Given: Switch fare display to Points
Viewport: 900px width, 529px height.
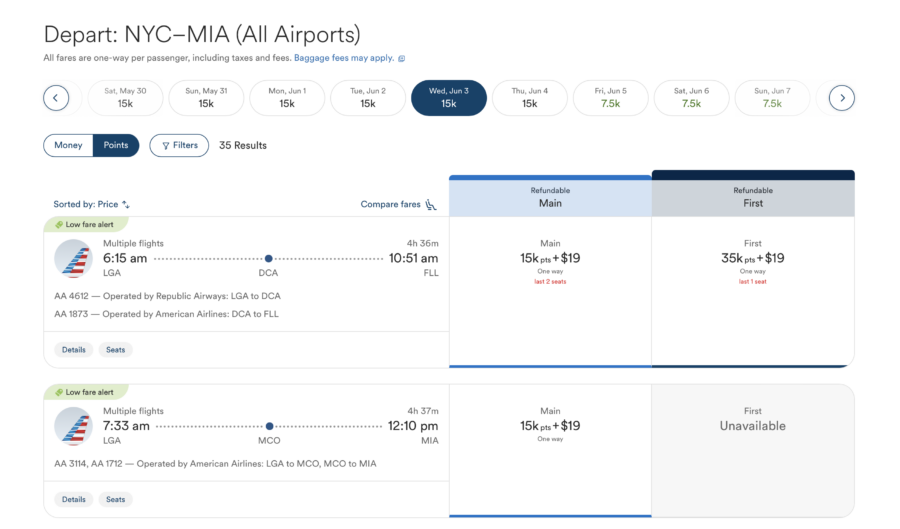Looking at the screenshot, I should click(116, 146).
